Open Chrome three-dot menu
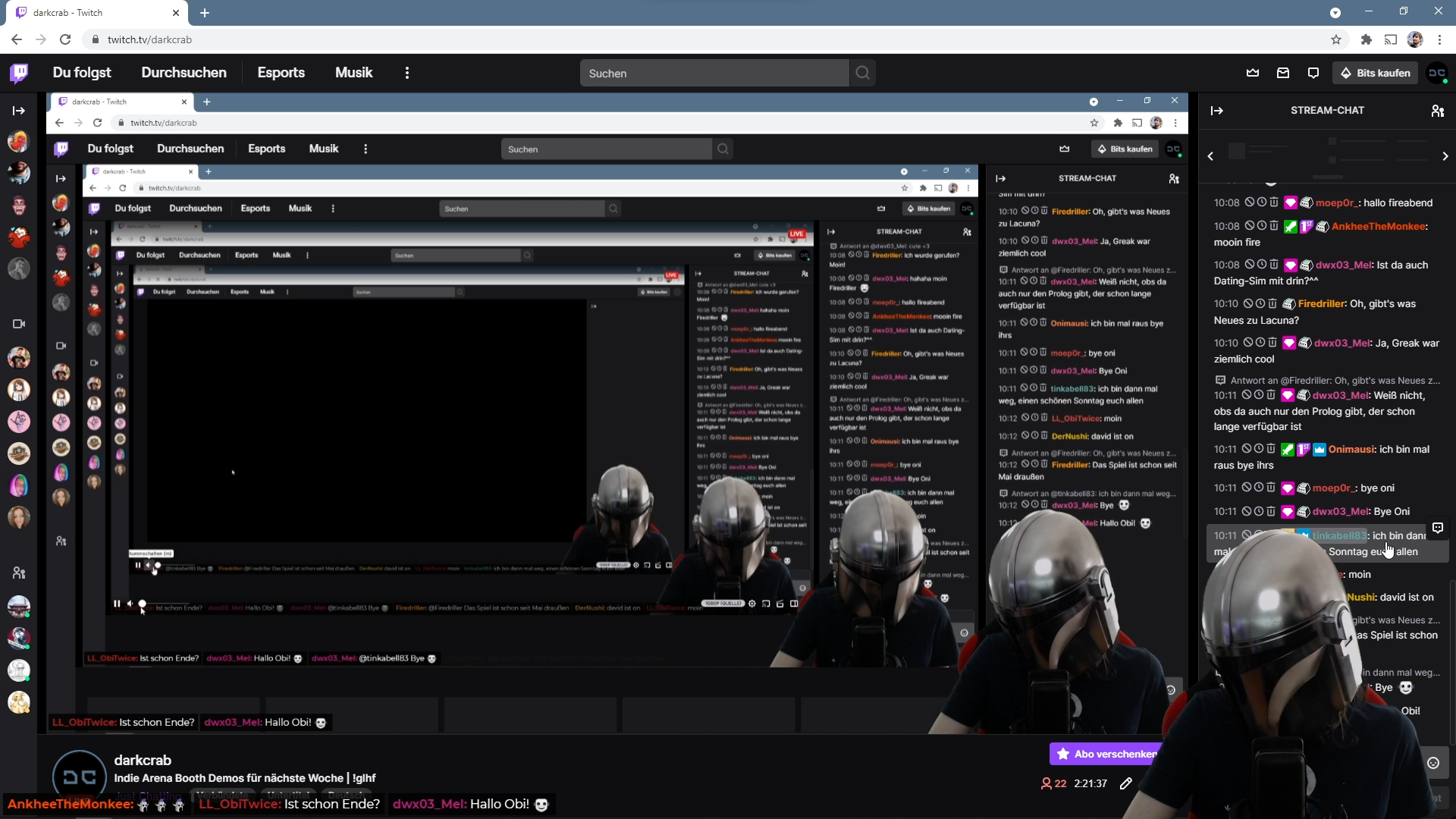 pyautogui.click(x=1440, y=39)
